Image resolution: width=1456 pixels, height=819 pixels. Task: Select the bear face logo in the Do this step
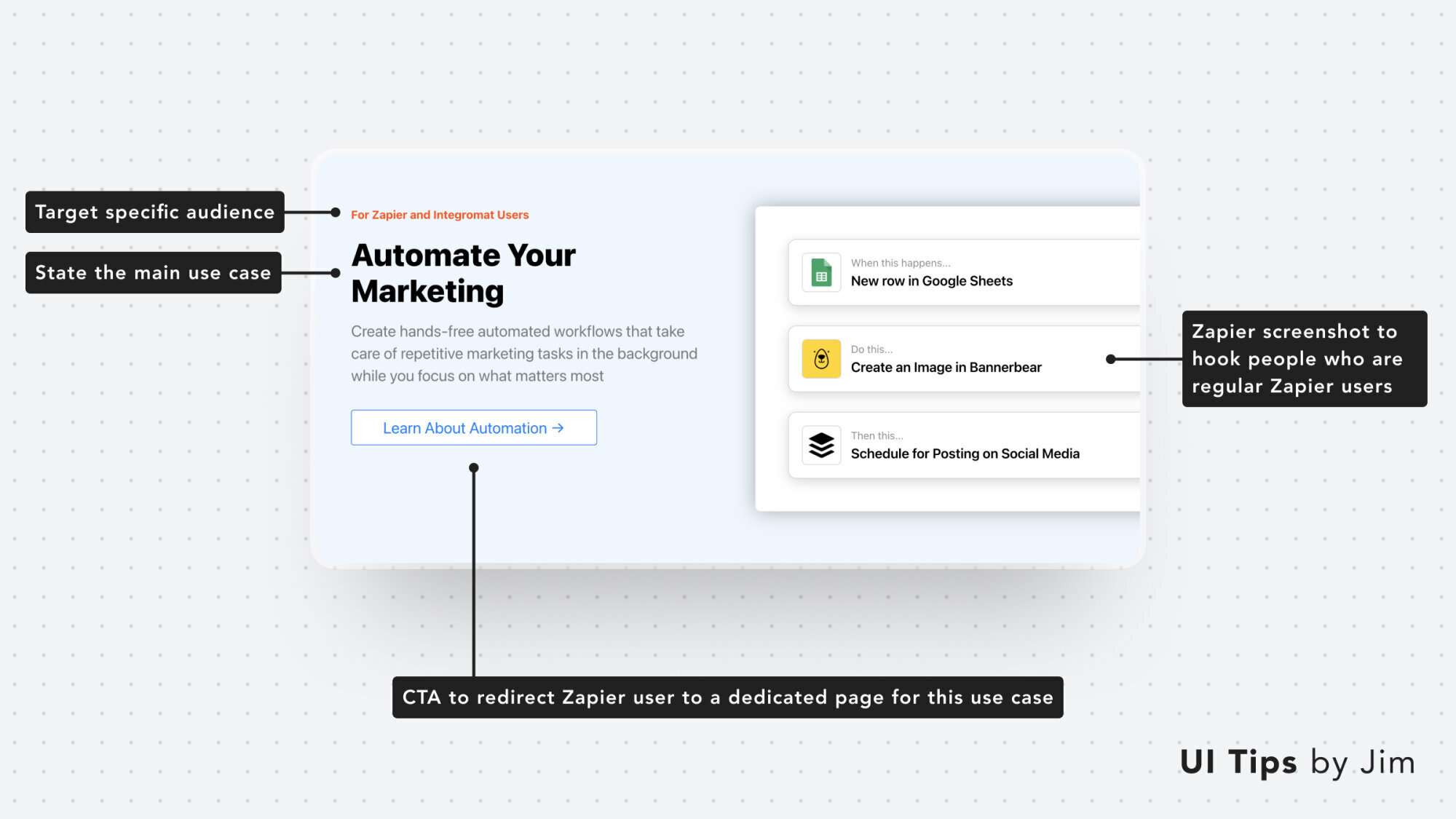point(821,358)
